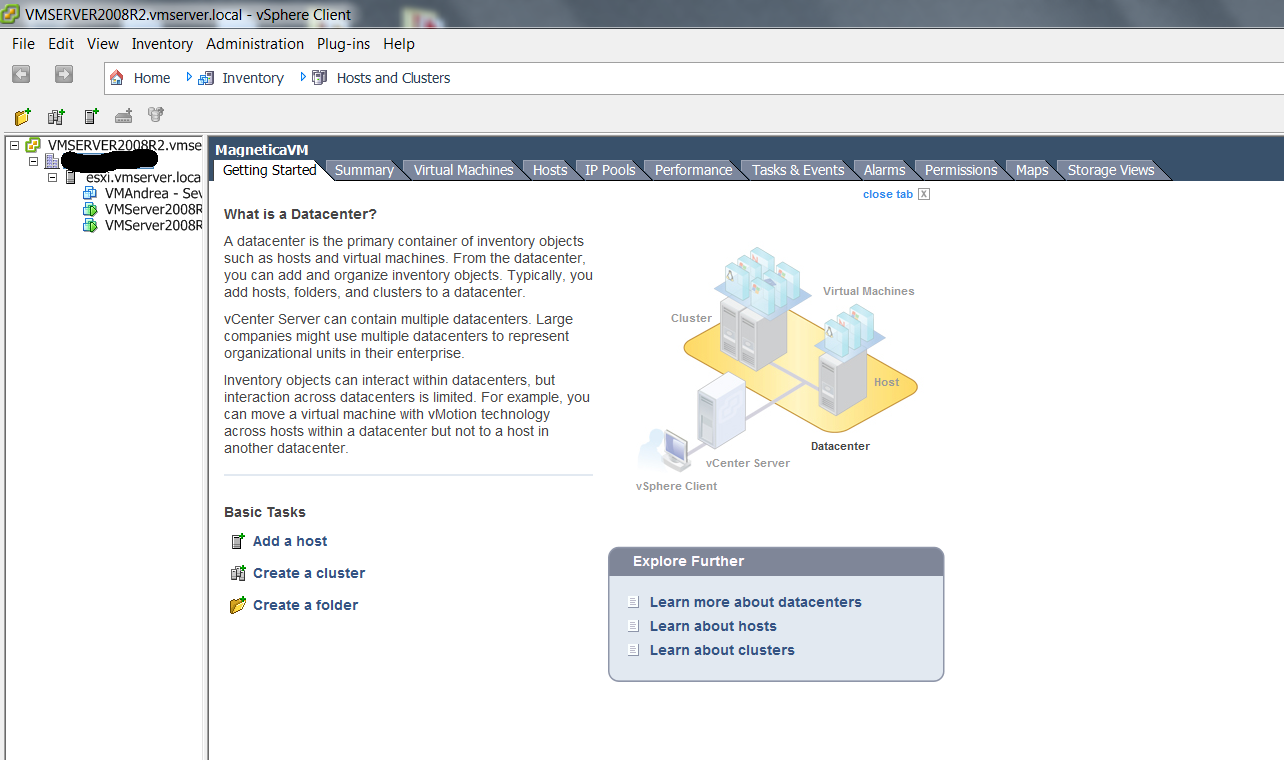This screenshot has height=760, width=1284.
Task: Click the 'Home' breadcrumb text
Action: point(152,78)
